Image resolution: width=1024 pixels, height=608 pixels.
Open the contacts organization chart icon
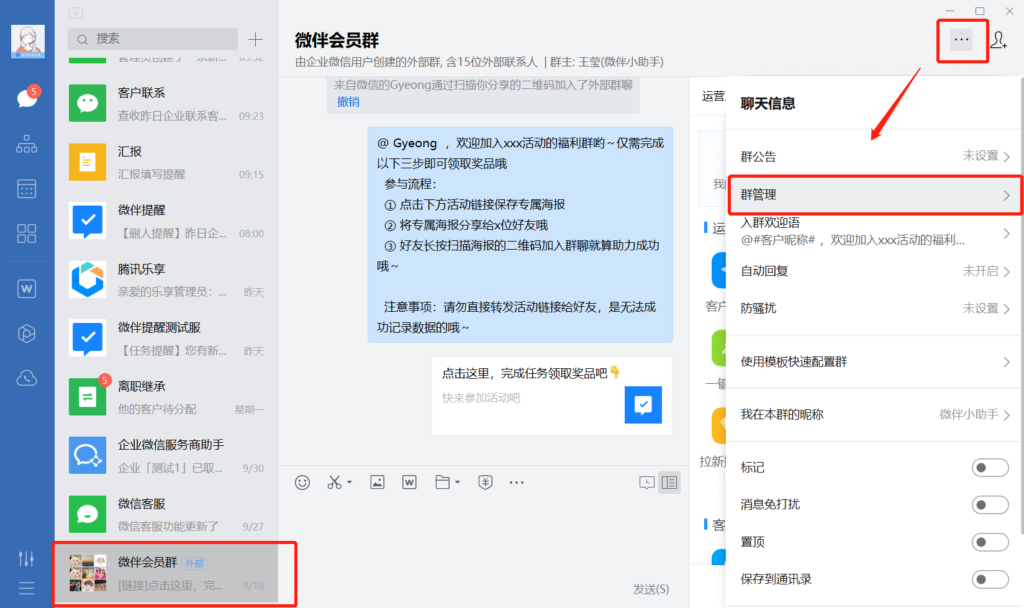tap(27, 144)
